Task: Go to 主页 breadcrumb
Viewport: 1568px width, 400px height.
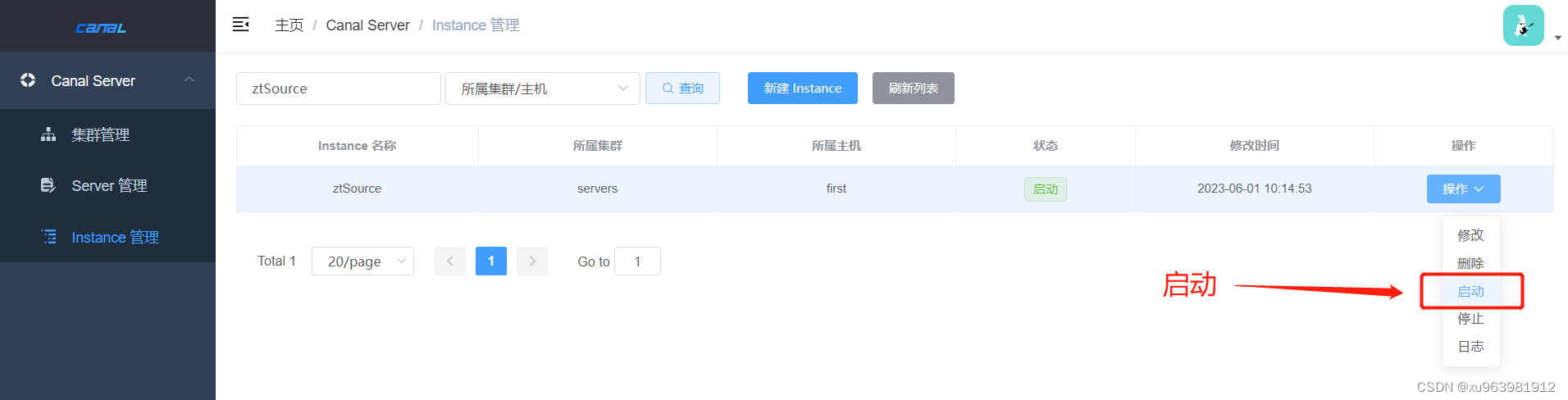Action: point(289,25)
